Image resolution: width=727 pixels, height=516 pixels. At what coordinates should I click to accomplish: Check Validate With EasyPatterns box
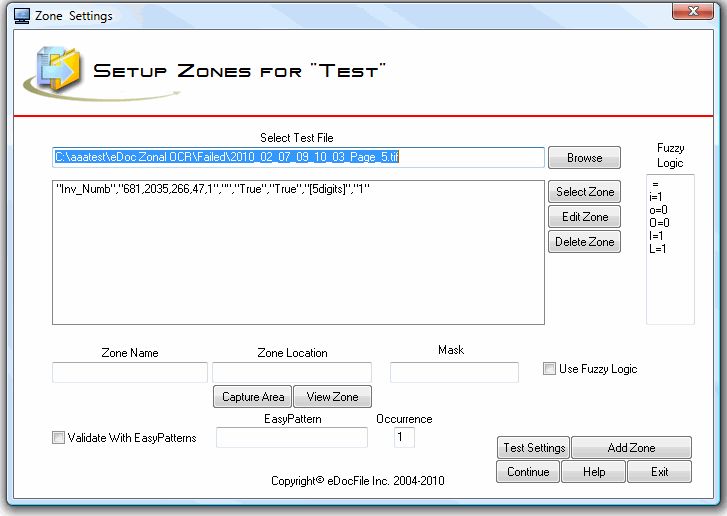[58, 437]
